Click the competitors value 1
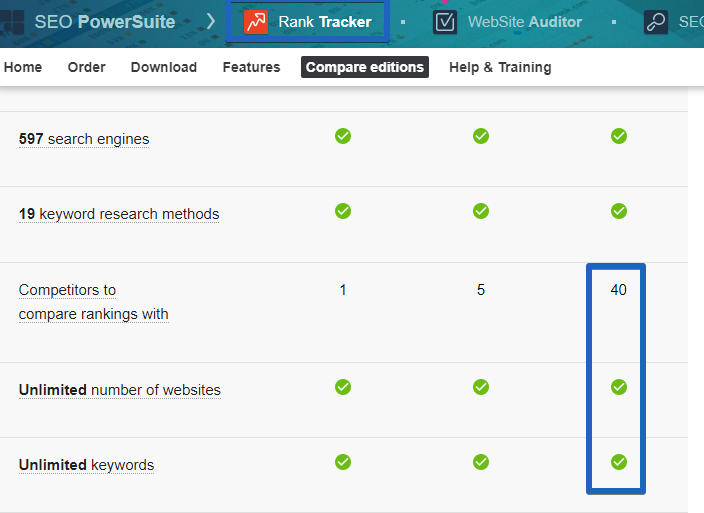The height and width of the screenshot is (513, 704). tap(343, 290)
